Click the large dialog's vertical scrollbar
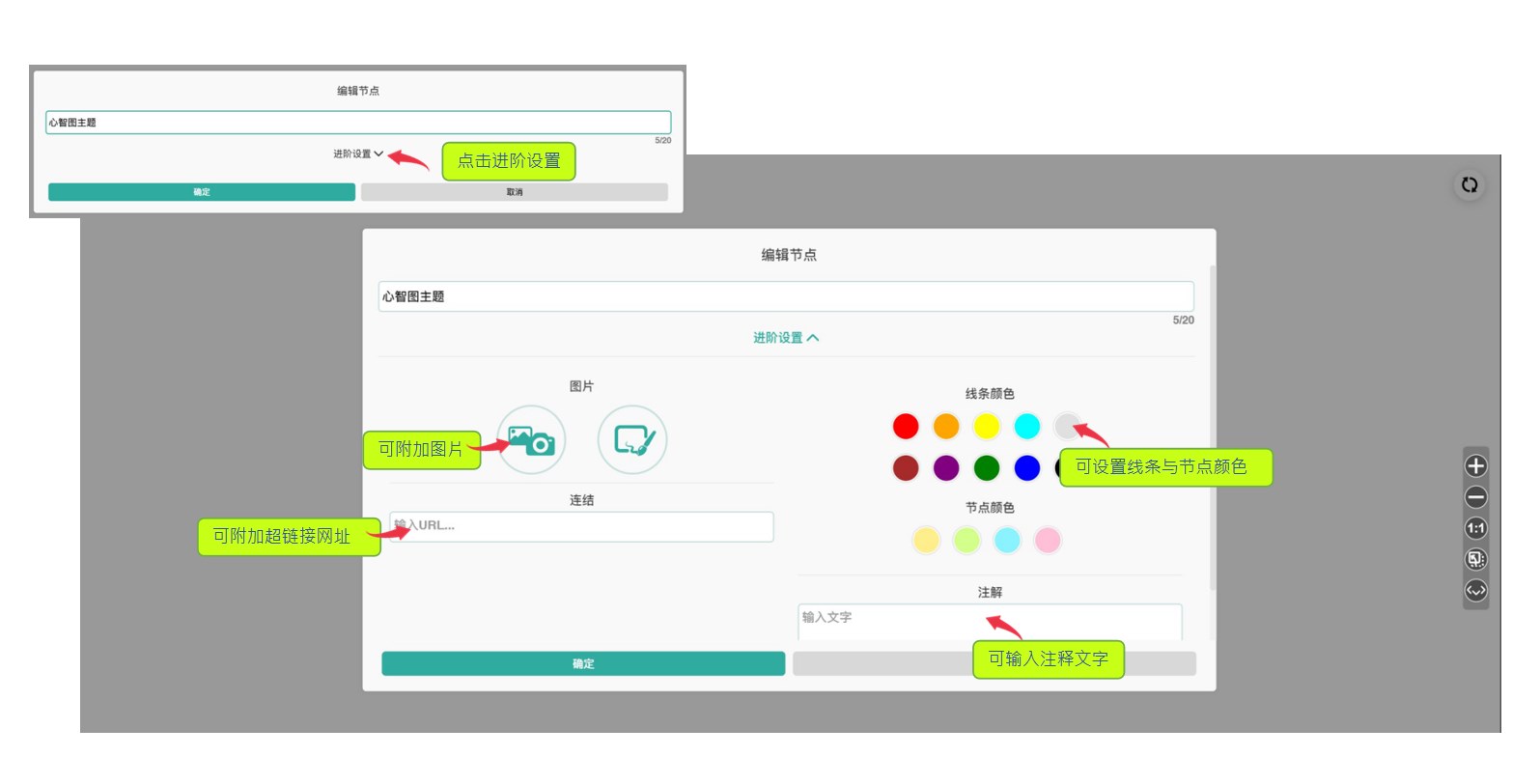 [x=1213, y=428]
